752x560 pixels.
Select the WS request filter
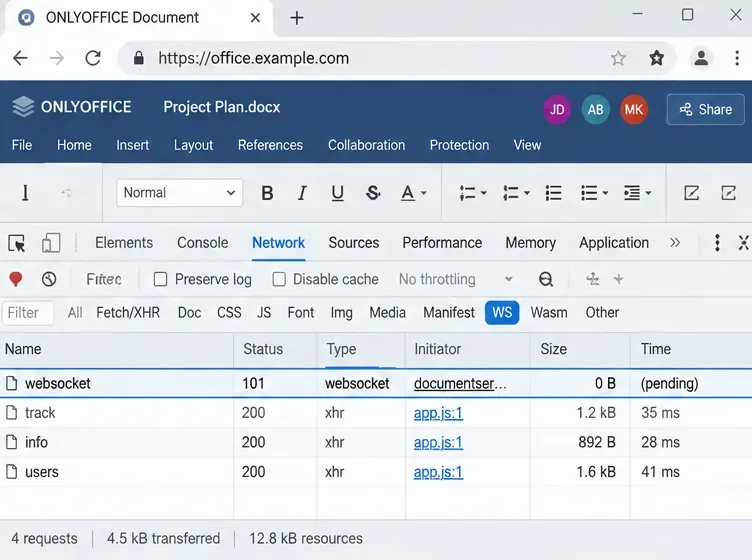point(502,313)
